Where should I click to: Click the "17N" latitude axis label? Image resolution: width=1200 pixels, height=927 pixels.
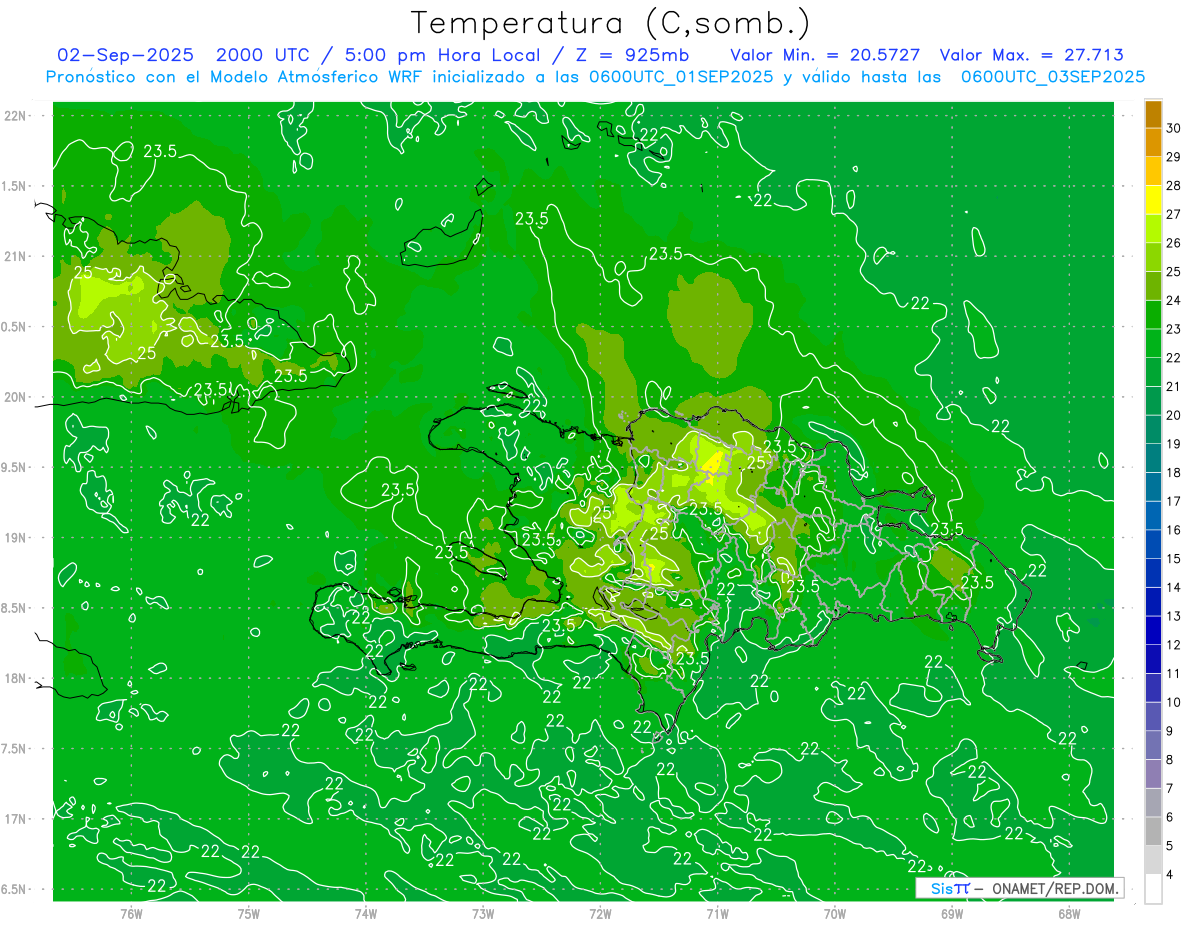pyautogui.click(x=16, y=819)
